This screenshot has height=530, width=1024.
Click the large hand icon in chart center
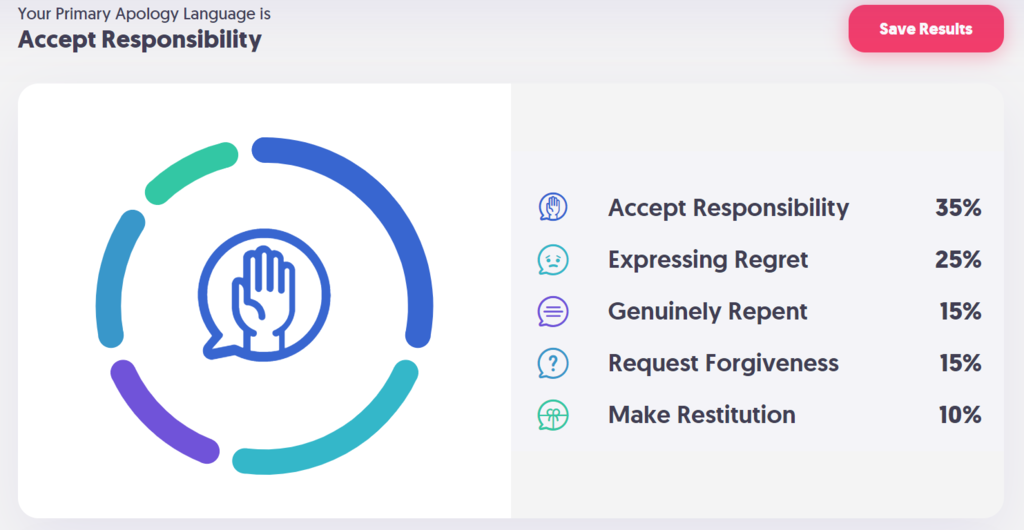[x=264, y=295]
